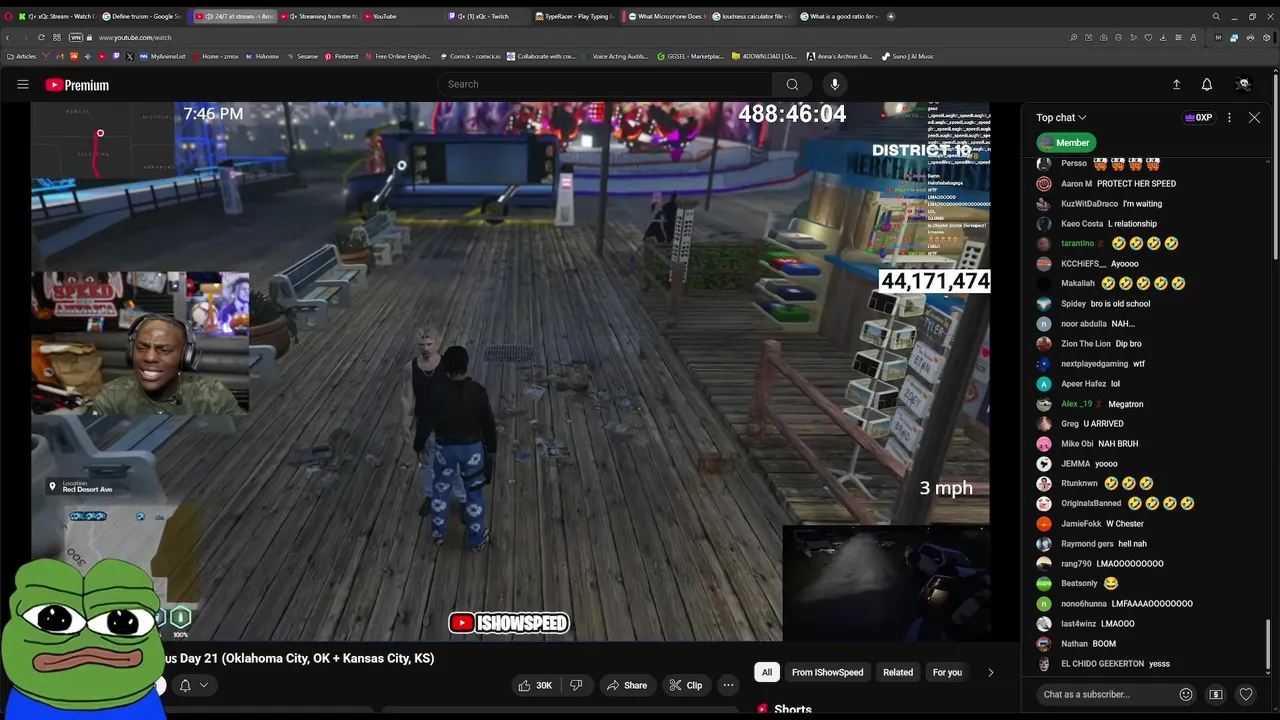Go to YouTube Premium home logo

77,85
